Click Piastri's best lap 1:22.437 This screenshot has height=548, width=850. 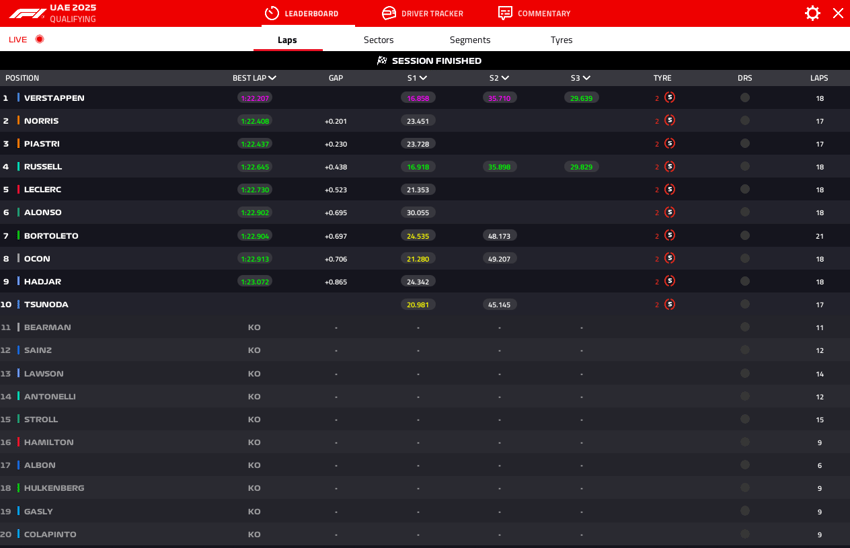[255, 144]
